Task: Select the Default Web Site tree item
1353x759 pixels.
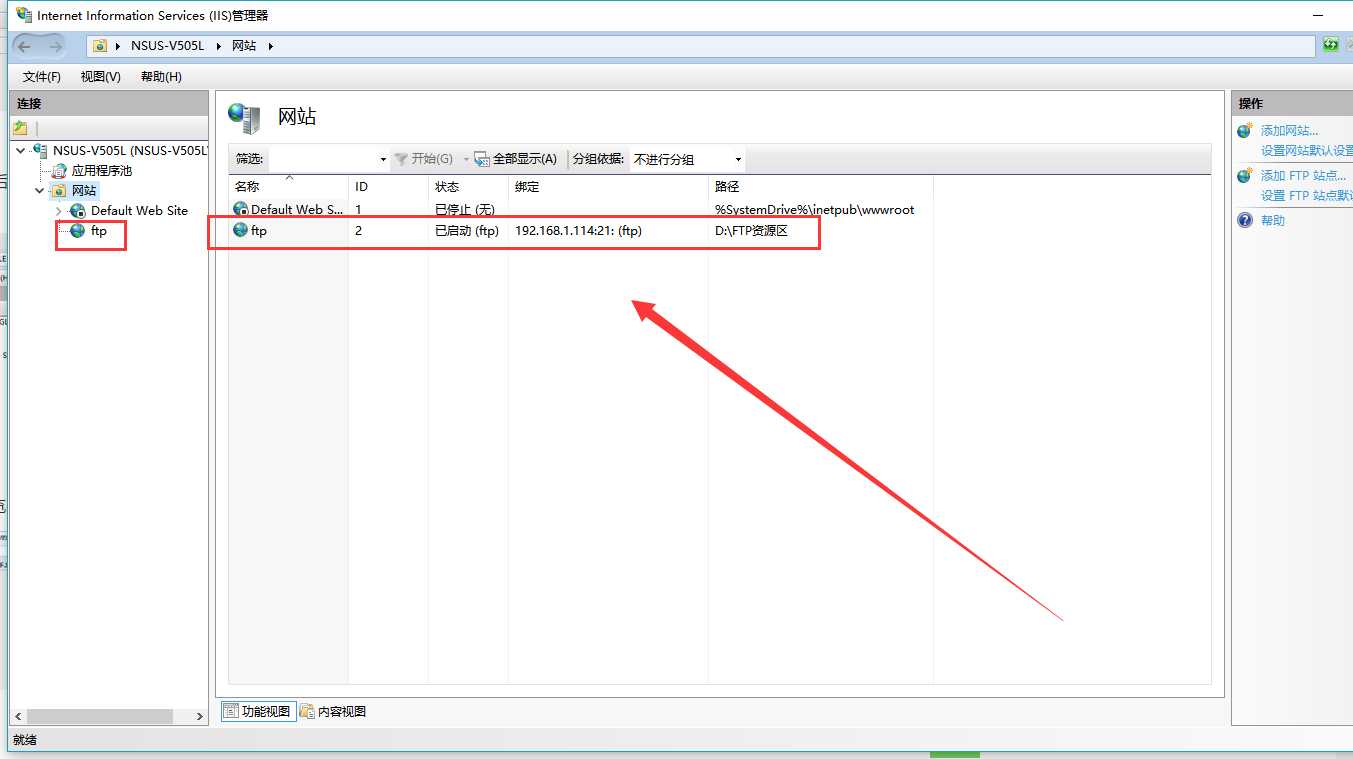Action: coord(139,211)
